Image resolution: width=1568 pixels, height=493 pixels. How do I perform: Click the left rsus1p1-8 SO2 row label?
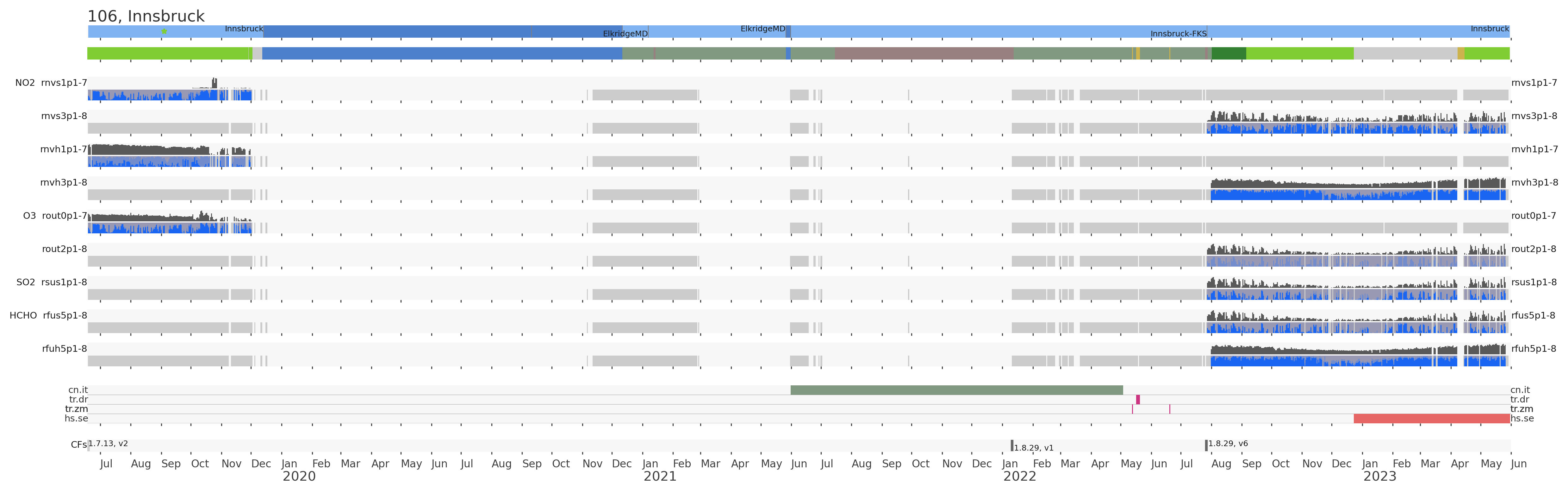coord(64,282)
